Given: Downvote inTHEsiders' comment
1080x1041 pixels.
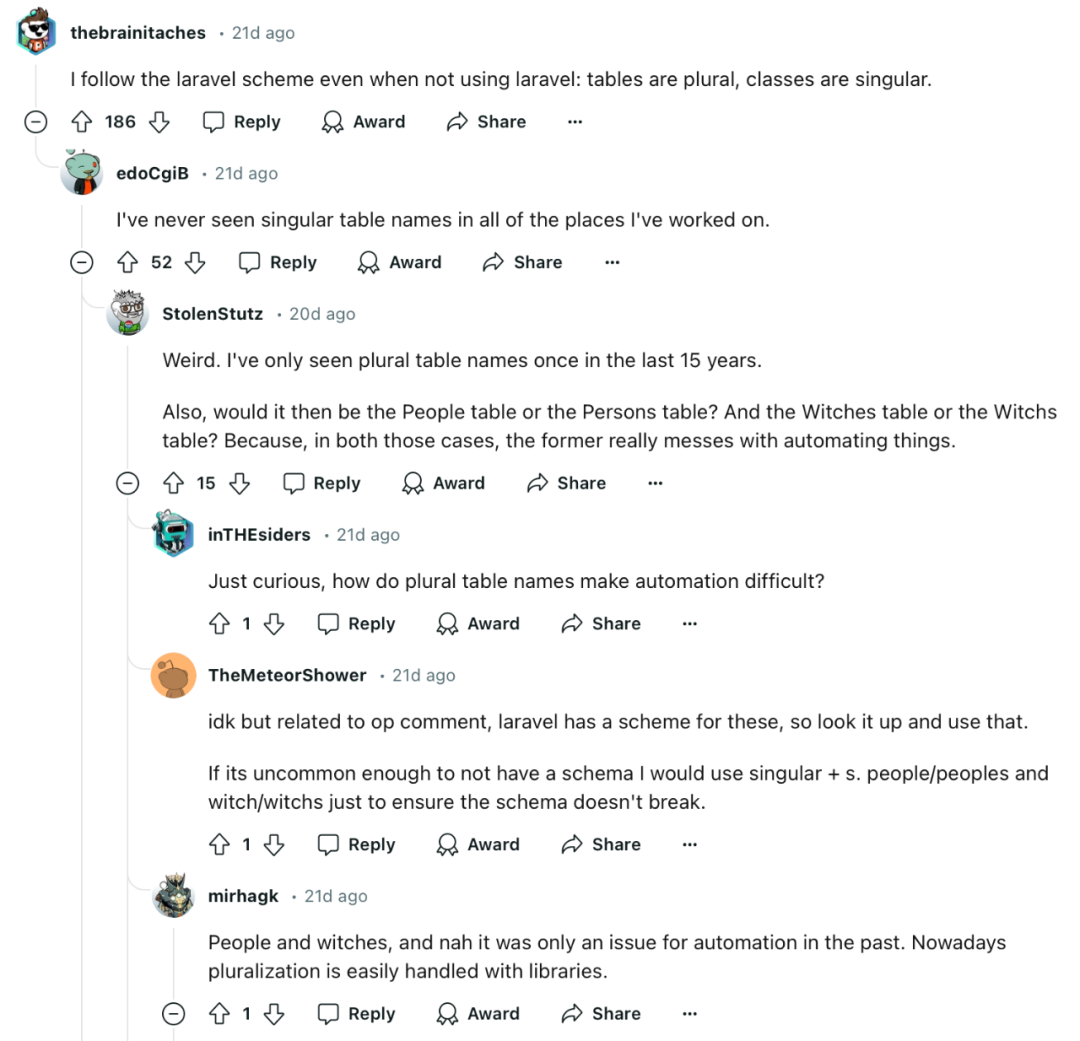Looking at the screenshot, I should [x=274, y=623].
